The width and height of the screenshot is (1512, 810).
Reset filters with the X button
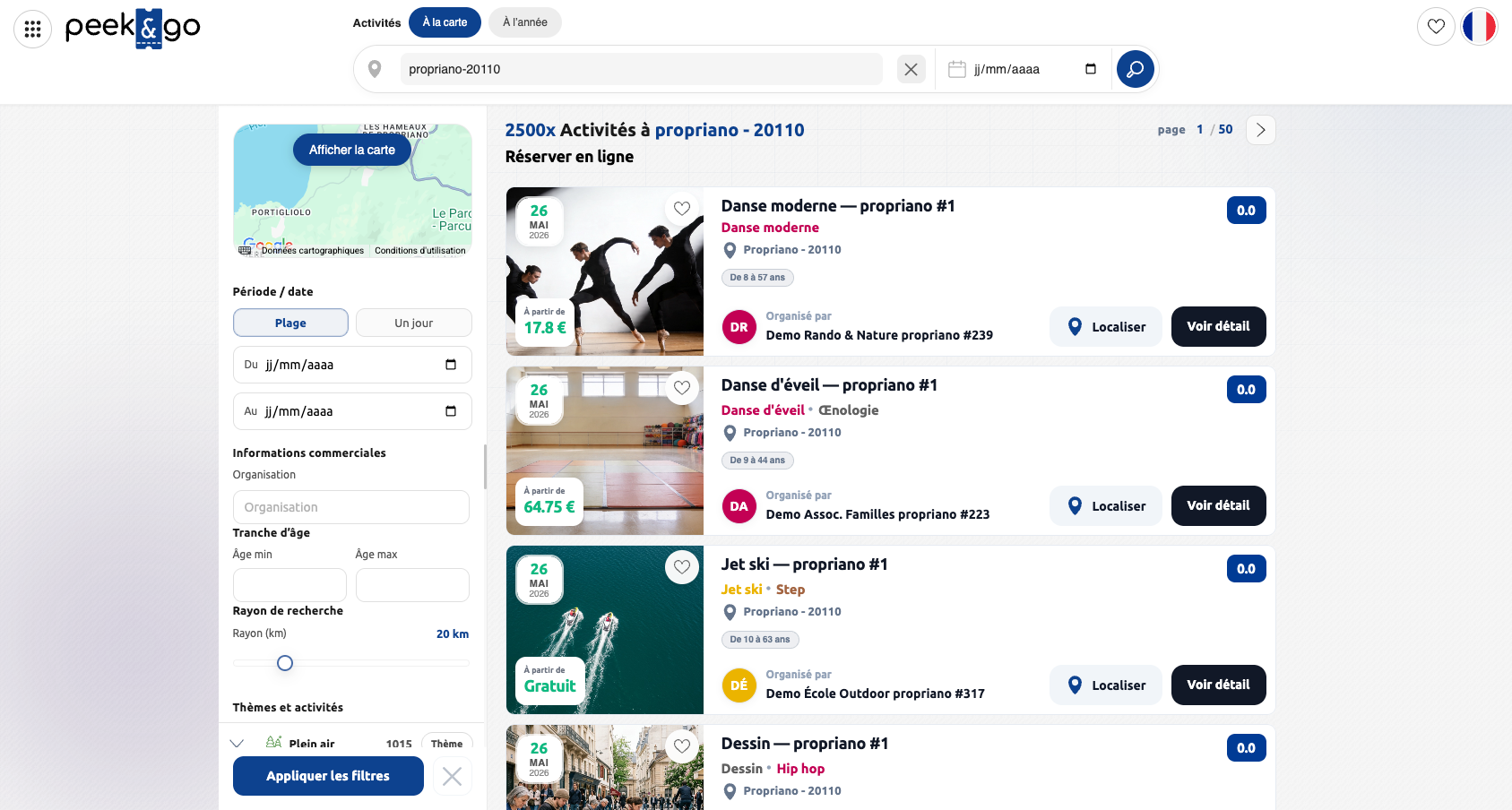click(453, 776)
